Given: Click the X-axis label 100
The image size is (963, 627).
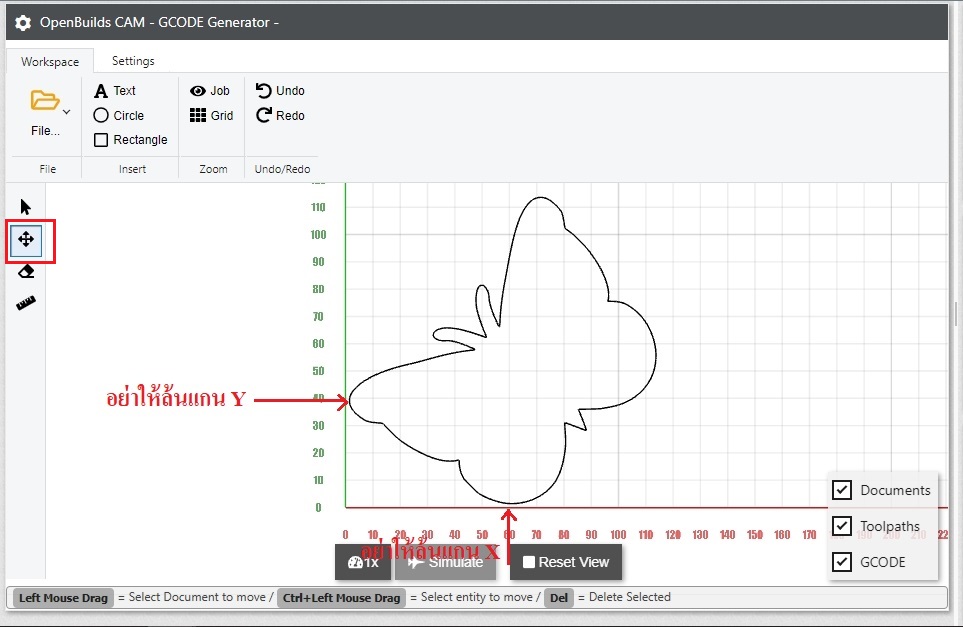Looking at the screenshot, I should [618, 535].
